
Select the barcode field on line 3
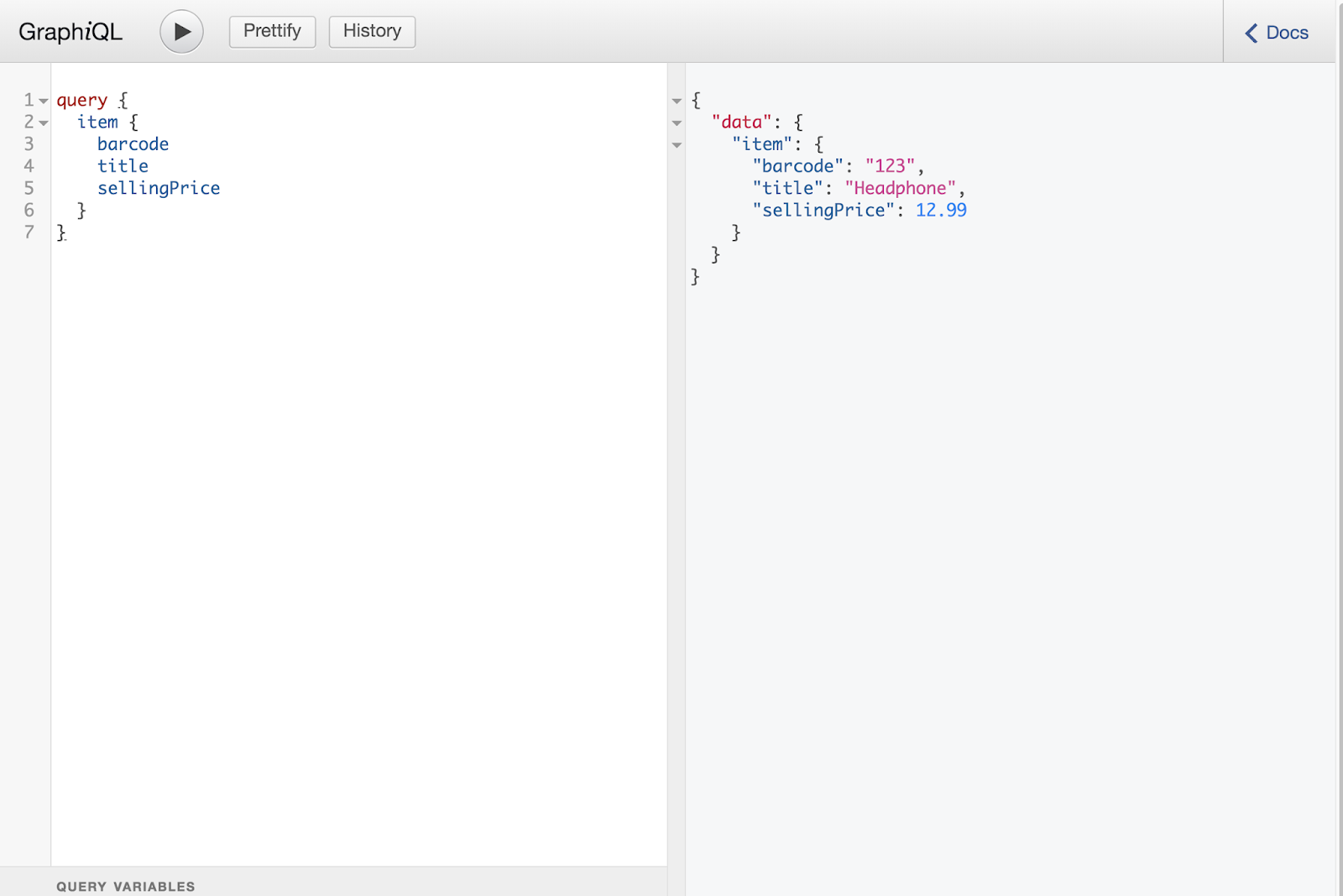[133, 144]
